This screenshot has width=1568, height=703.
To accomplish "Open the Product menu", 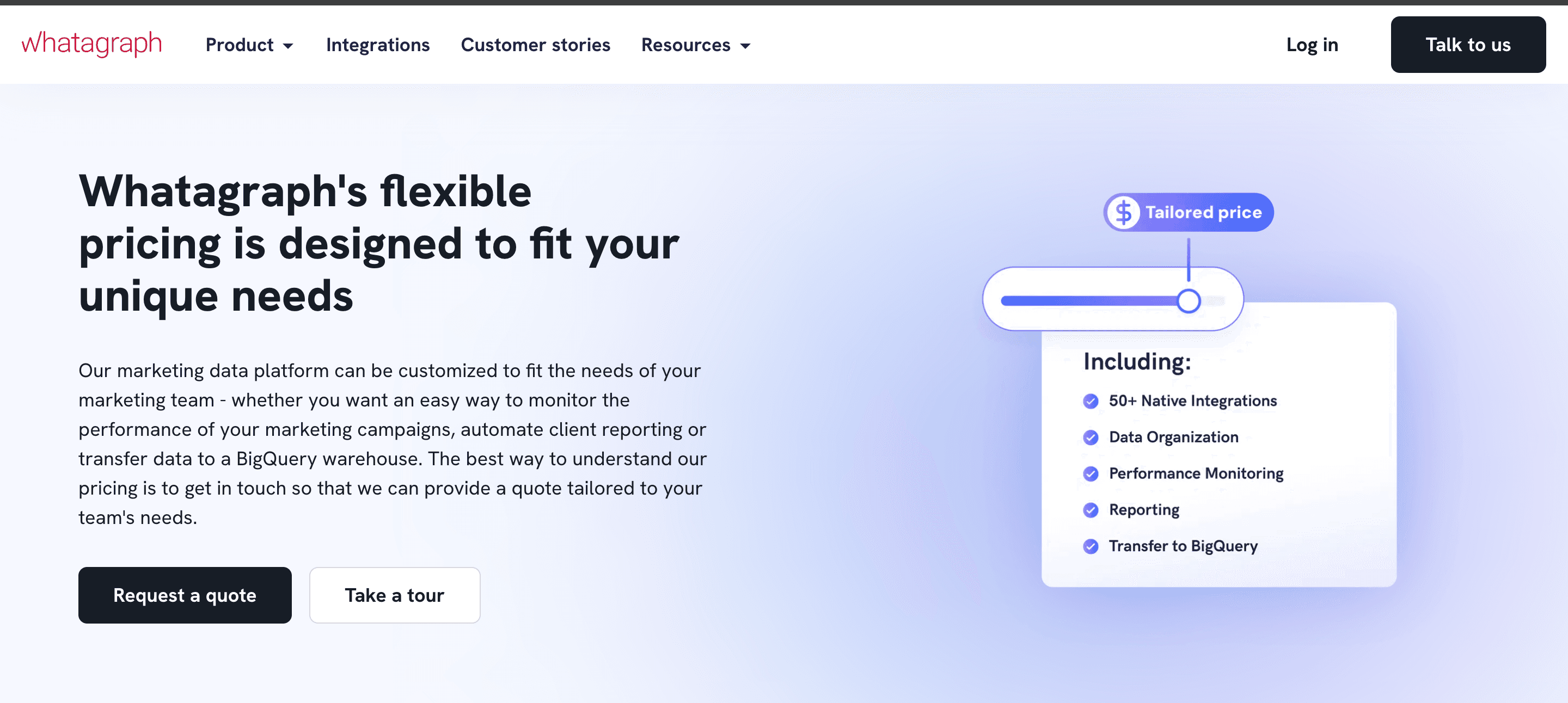I will 240,45.
